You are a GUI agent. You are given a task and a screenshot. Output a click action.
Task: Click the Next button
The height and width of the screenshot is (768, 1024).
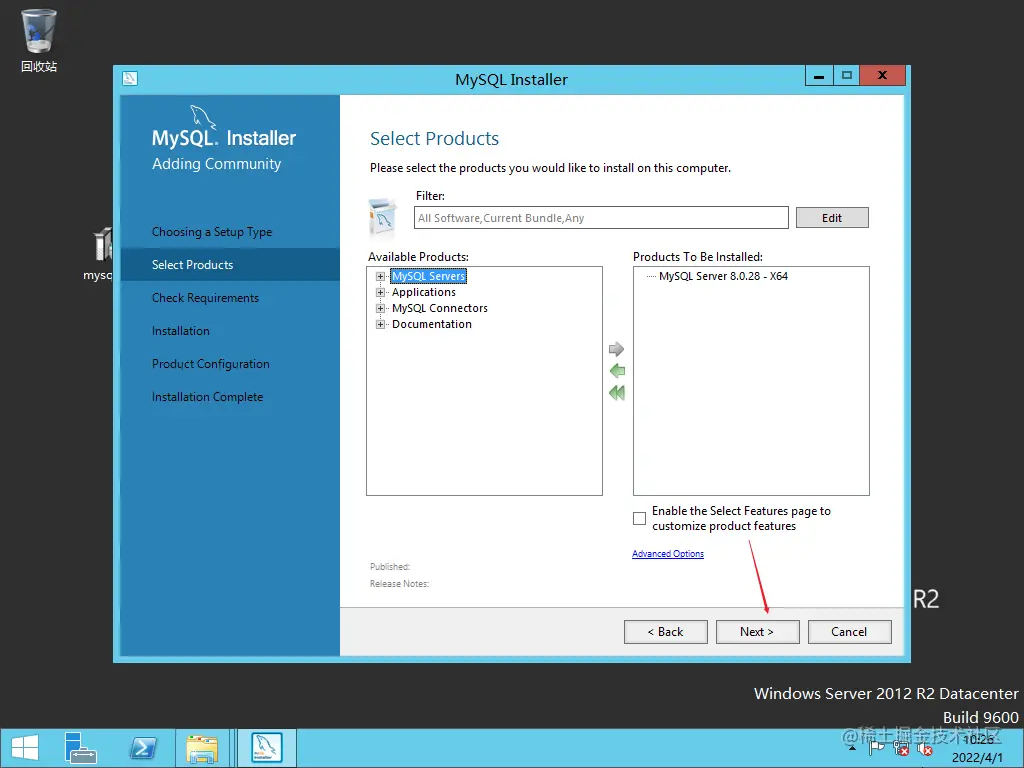coord(758,632)
